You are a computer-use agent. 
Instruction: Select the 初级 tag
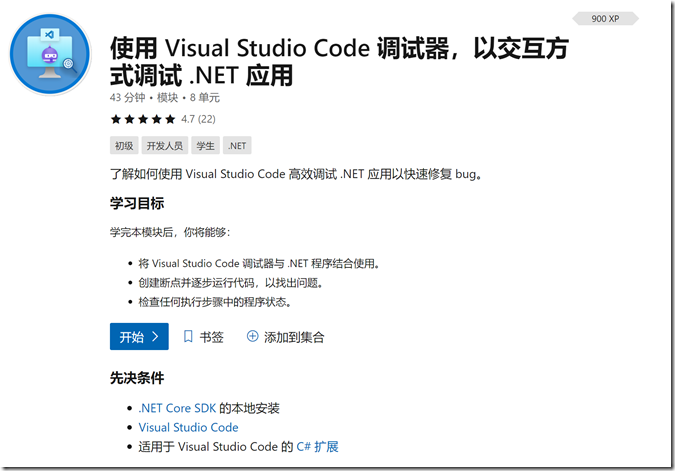tap(124, 146)
